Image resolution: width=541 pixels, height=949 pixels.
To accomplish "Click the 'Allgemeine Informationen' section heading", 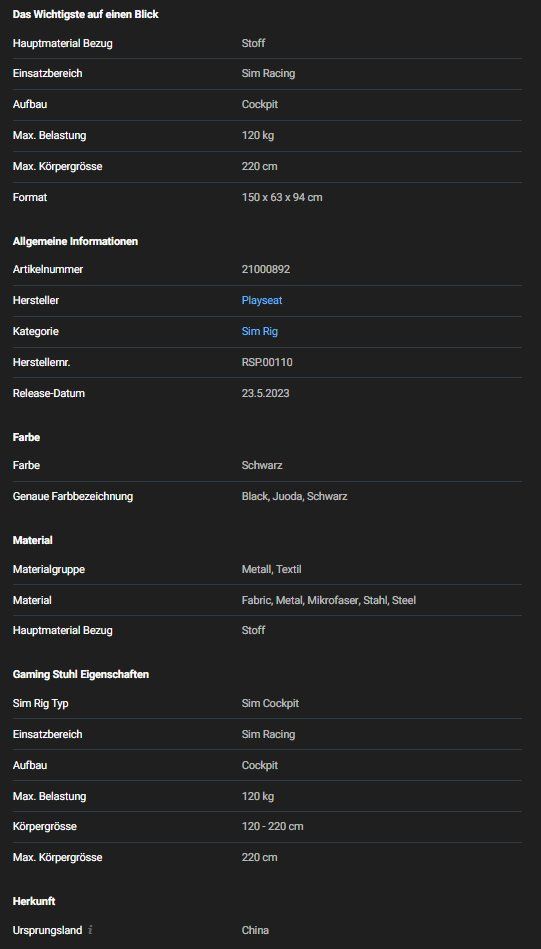I will (x=76, y=241).
